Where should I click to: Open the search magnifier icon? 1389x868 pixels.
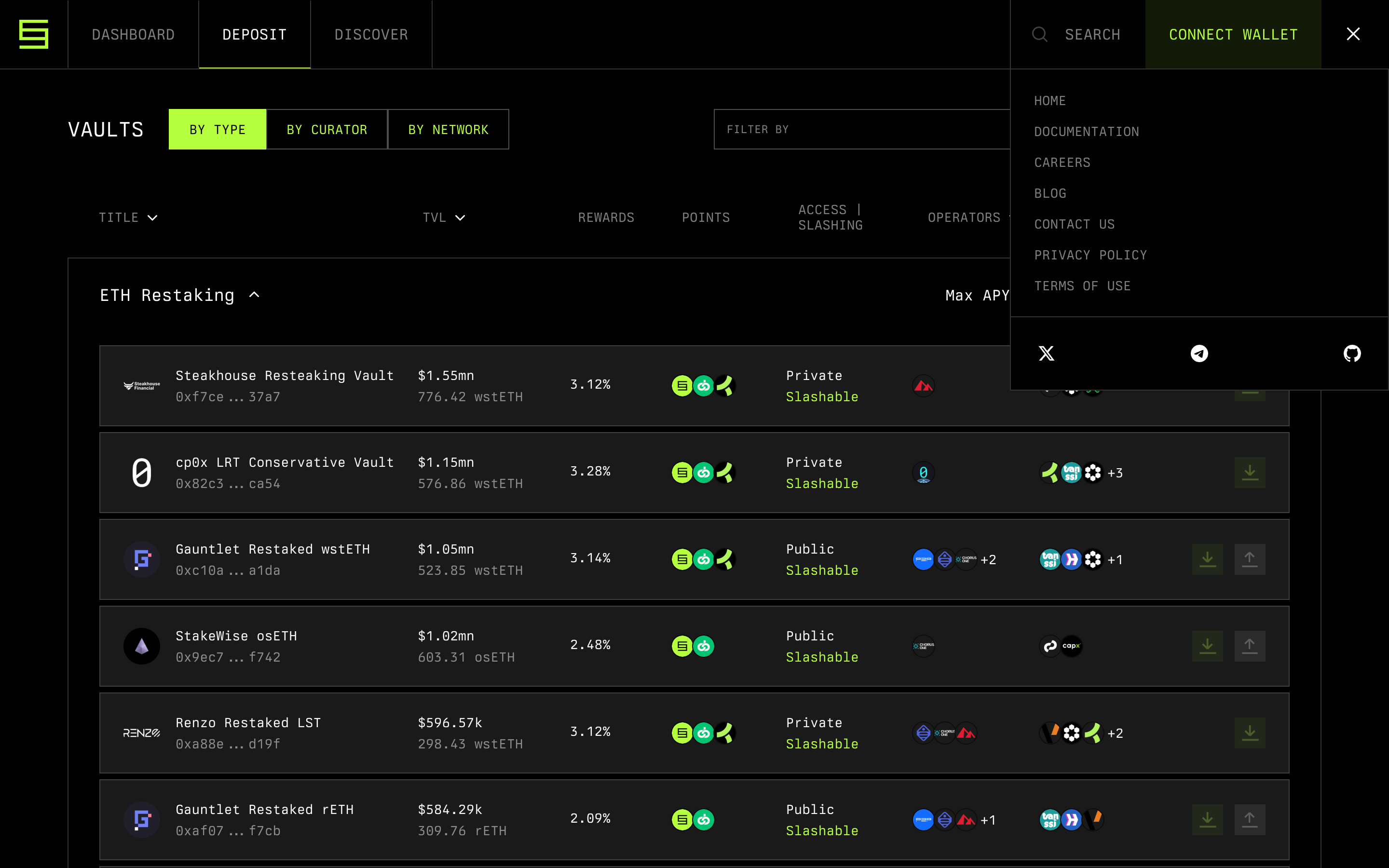(1039, 34)
